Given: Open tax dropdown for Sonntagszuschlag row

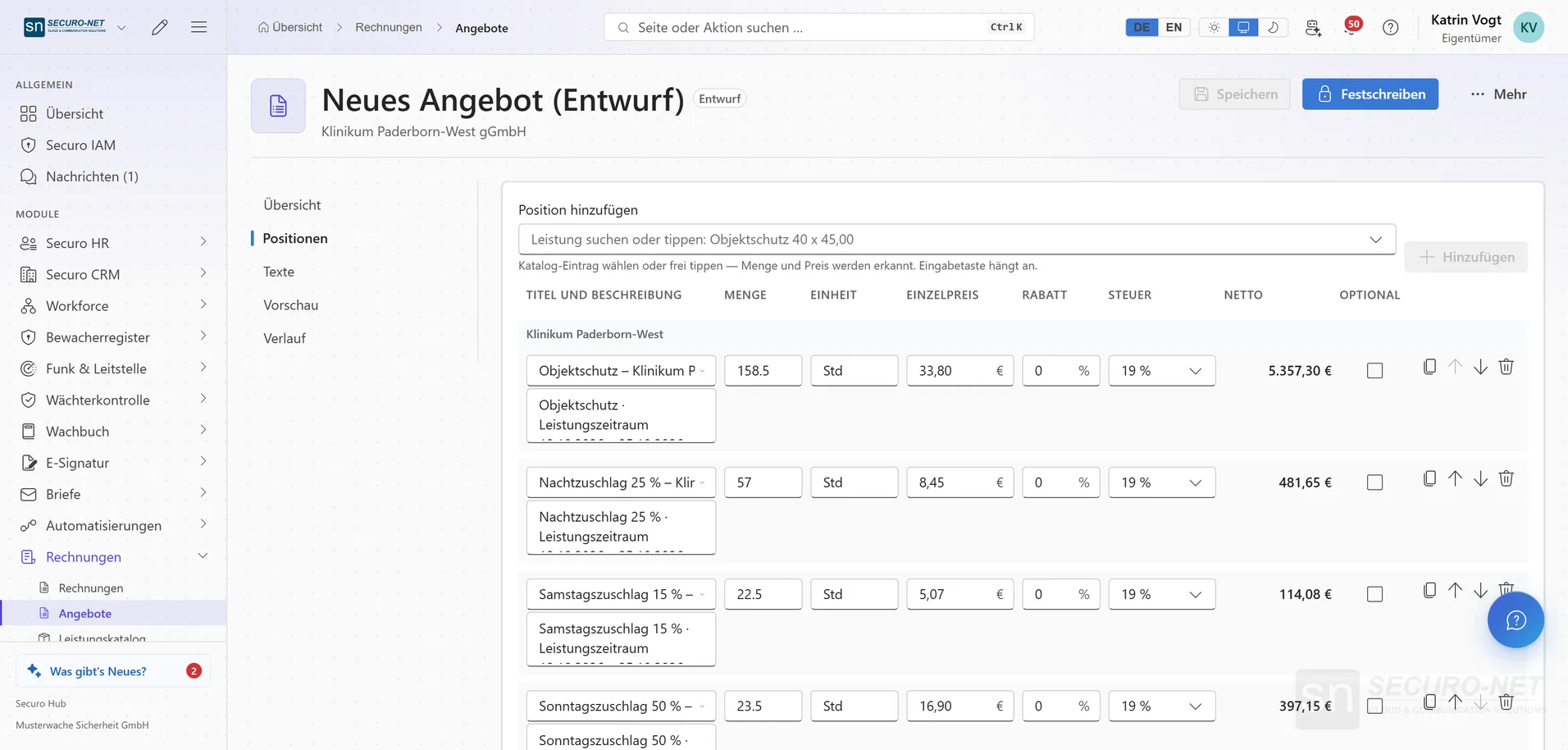Looking at the screenshot, I should click(x=1161, y=706).
